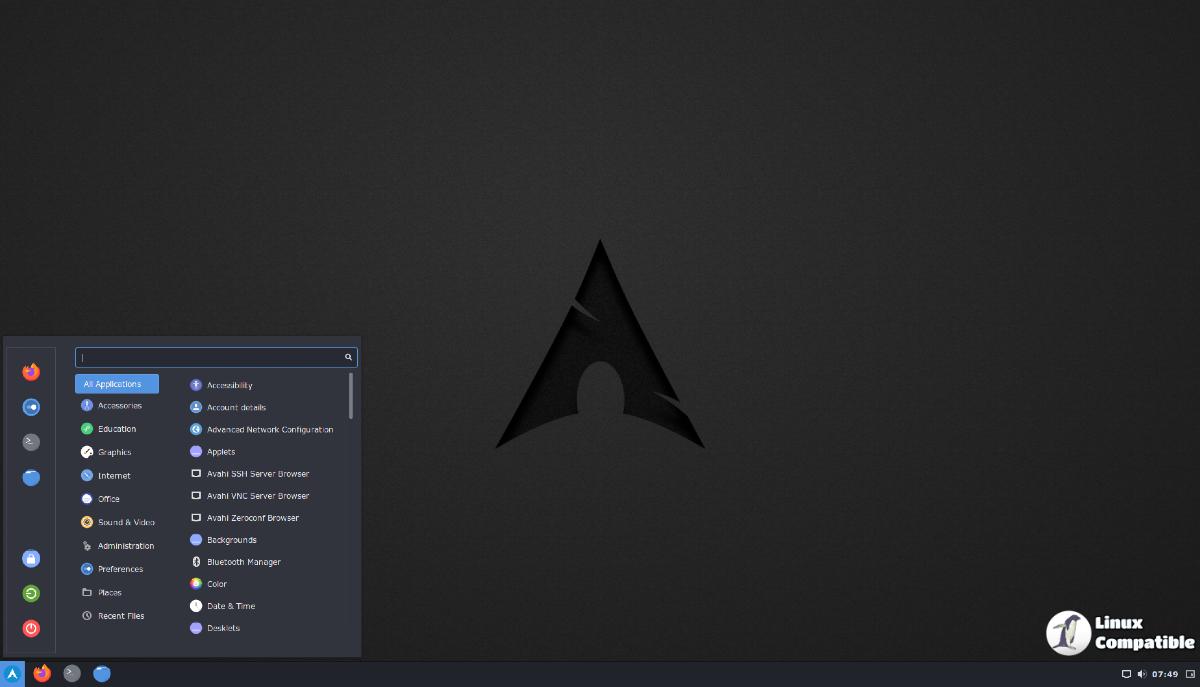Viewport: 1200px width, 687px height.
Task: Click the green log out icon
Action: point(31,594)
